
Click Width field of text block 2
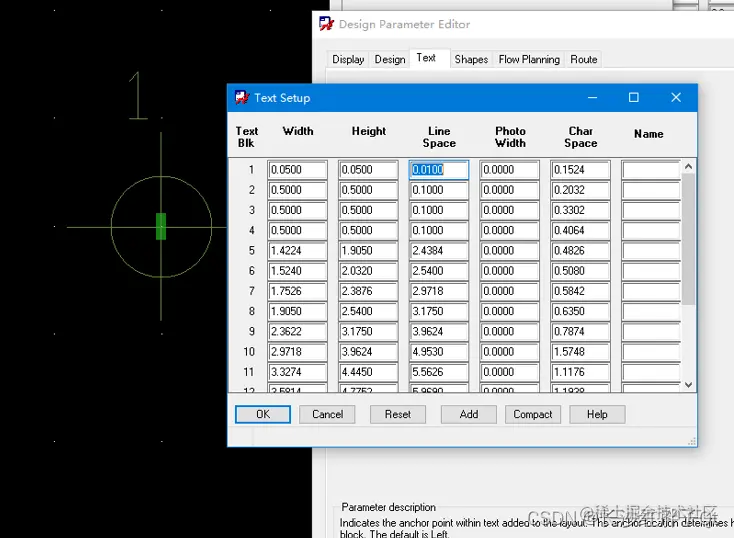click(298, 190)
